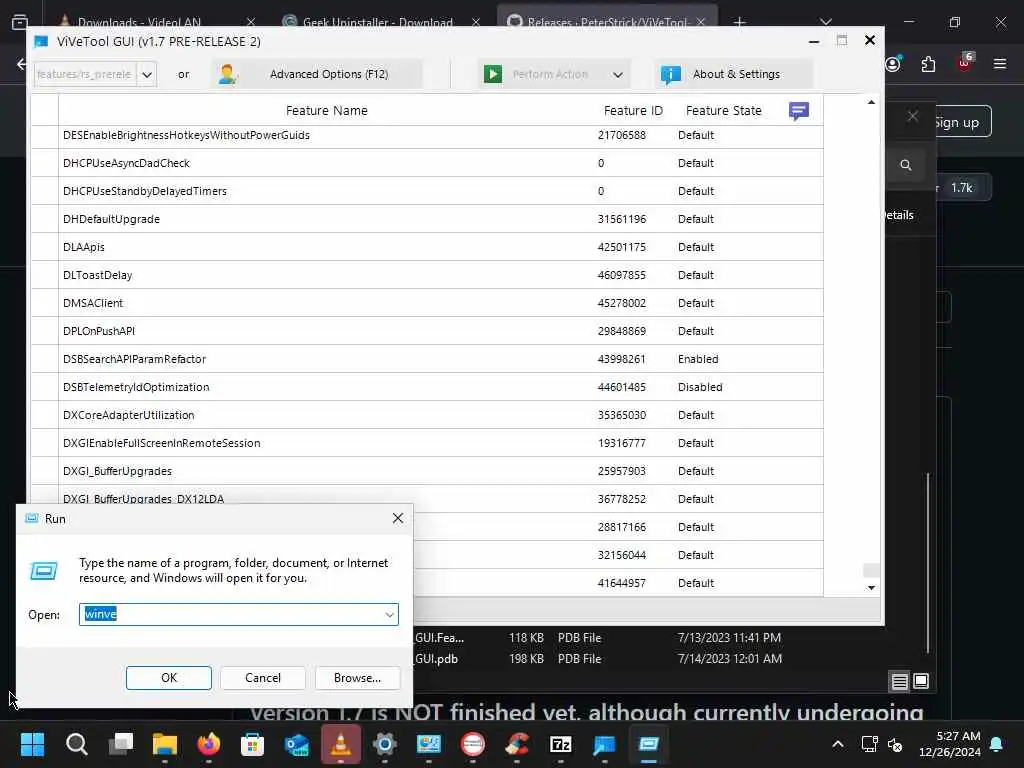Select DSBSearchAPIParamRefactor feature row

(x=427, y=359)
